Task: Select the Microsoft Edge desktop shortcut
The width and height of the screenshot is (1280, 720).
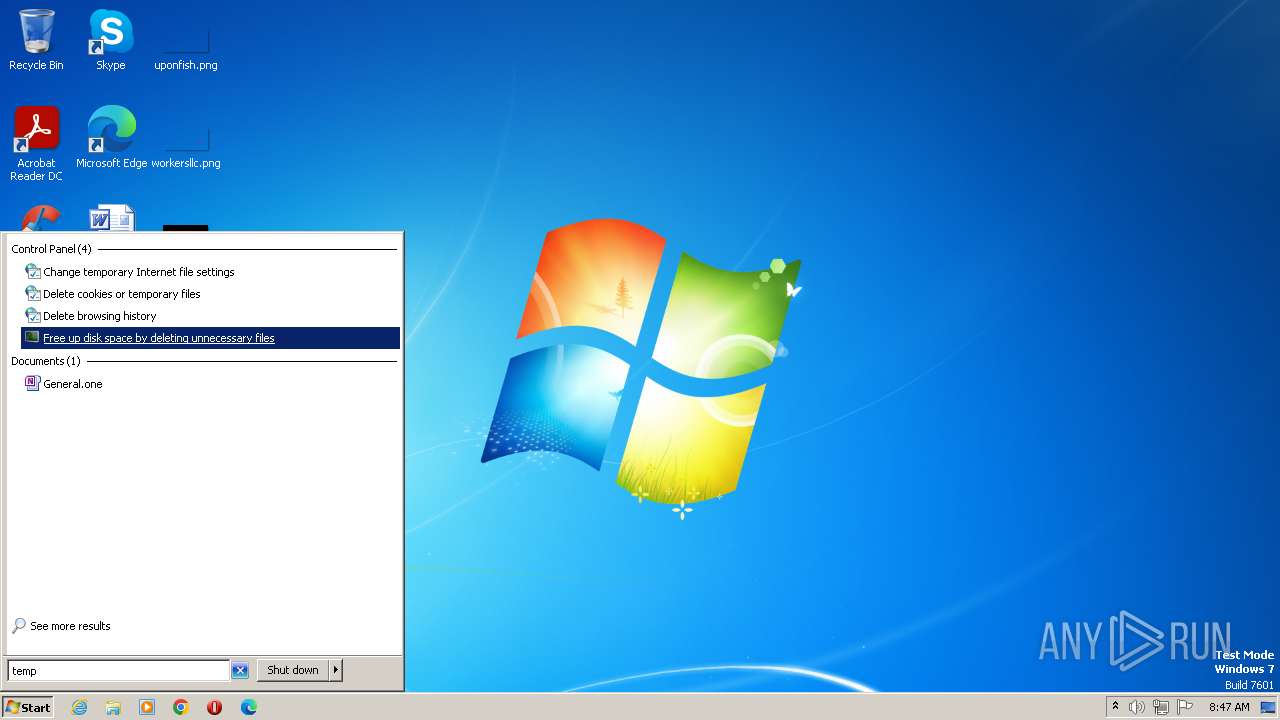Action: (111, 138)
